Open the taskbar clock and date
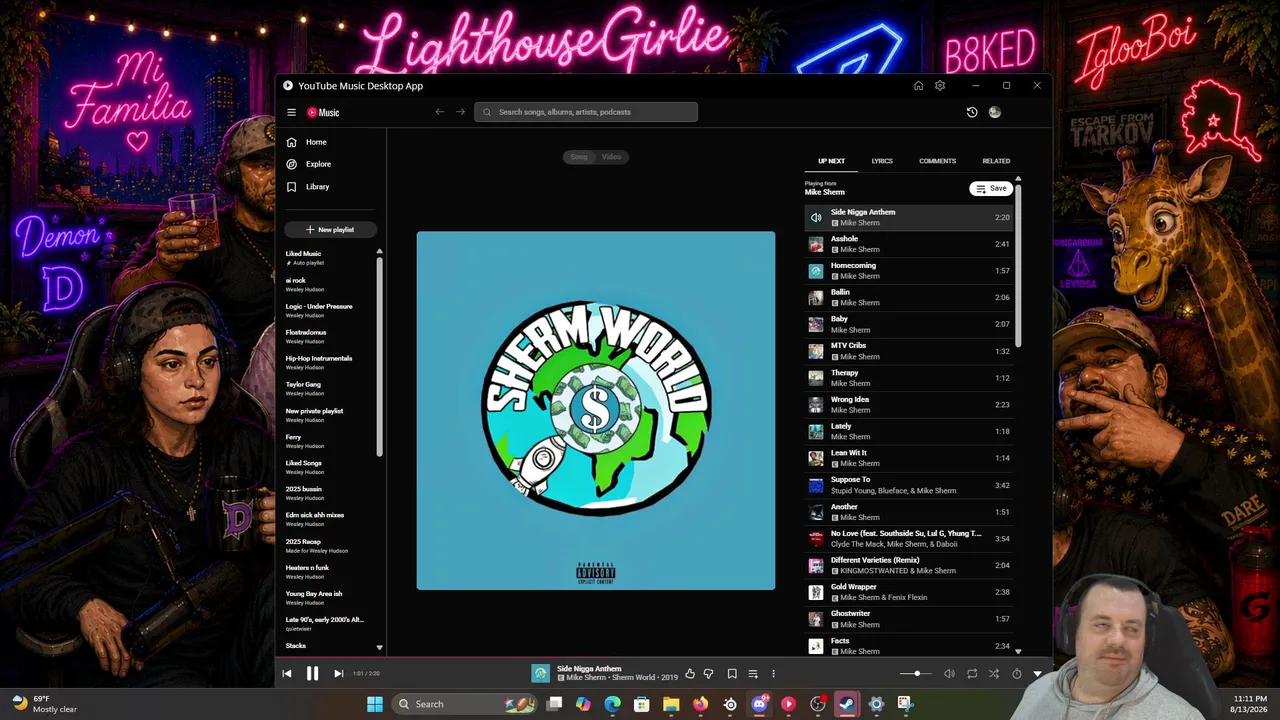This screenshot has height=720, width=1280. pos(1250,704)
